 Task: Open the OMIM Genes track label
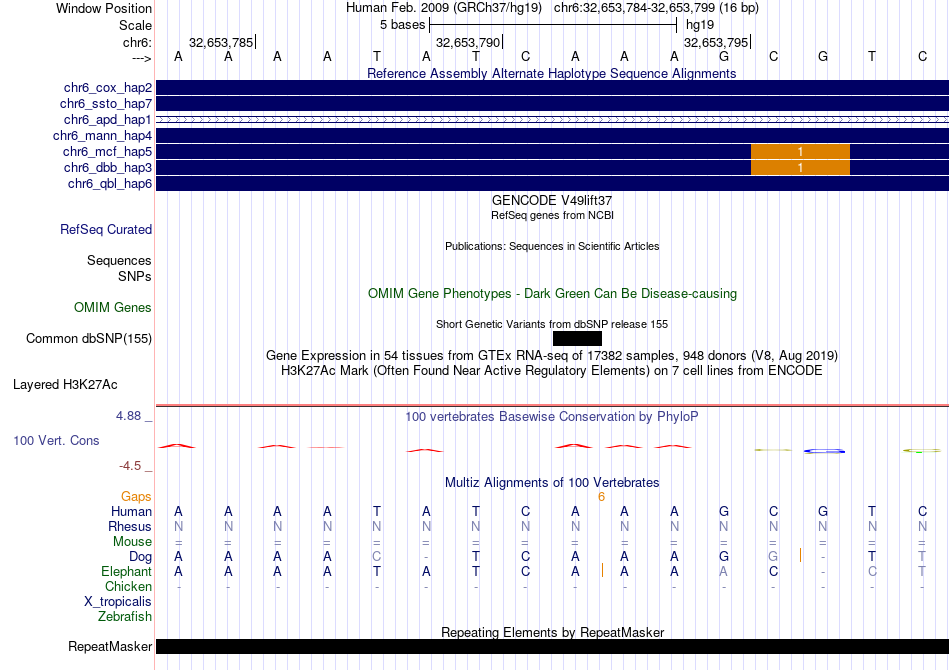tap(113, 308)
